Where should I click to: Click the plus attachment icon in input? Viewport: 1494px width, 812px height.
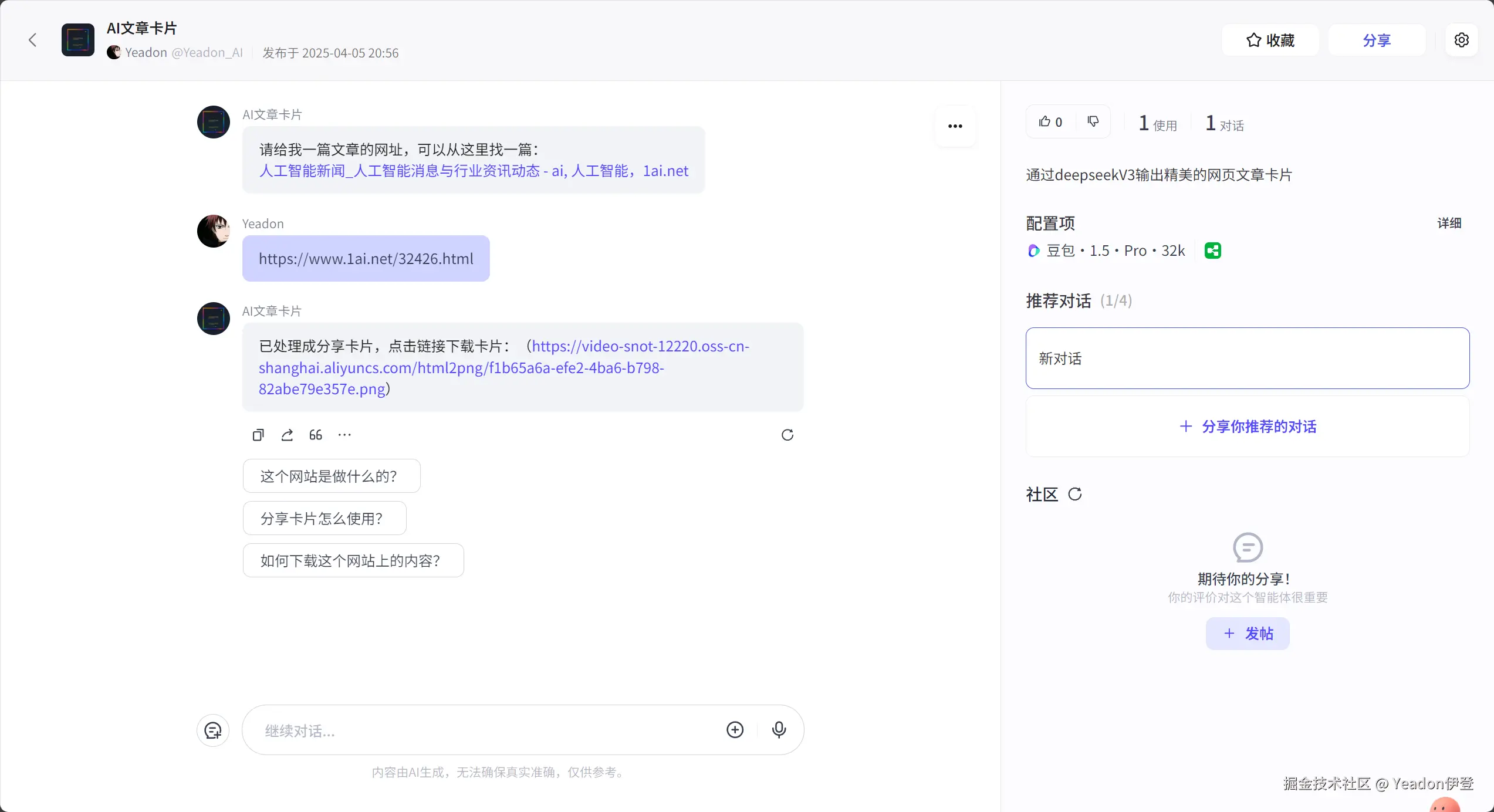pos(735,730)
